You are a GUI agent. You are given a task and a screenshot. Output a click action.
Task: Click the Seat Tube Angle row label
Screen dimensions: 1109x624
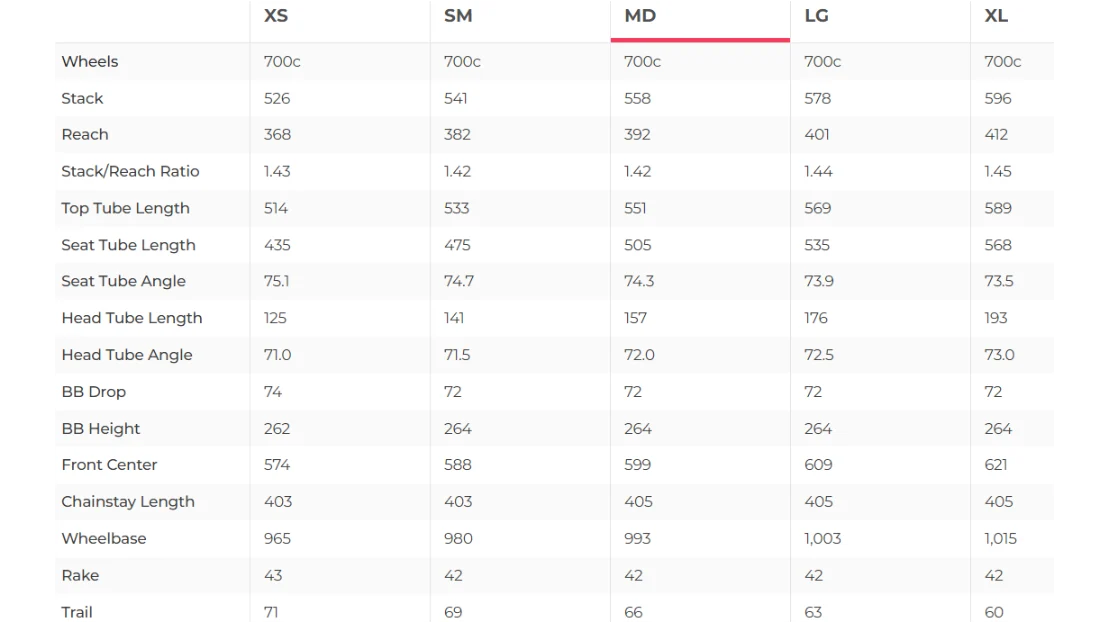coord(123,281)
